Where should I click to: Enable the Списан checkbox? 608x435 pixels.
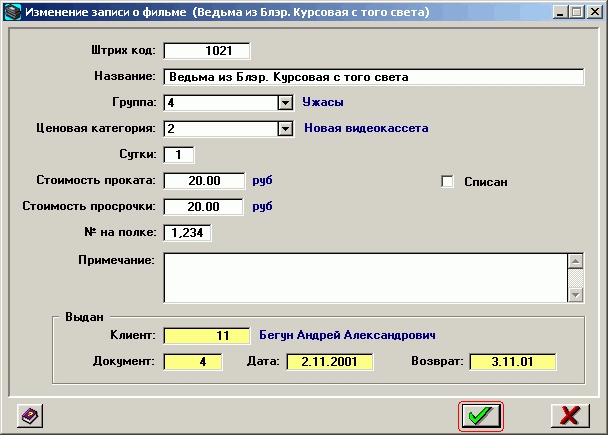(x=447, y=181)
